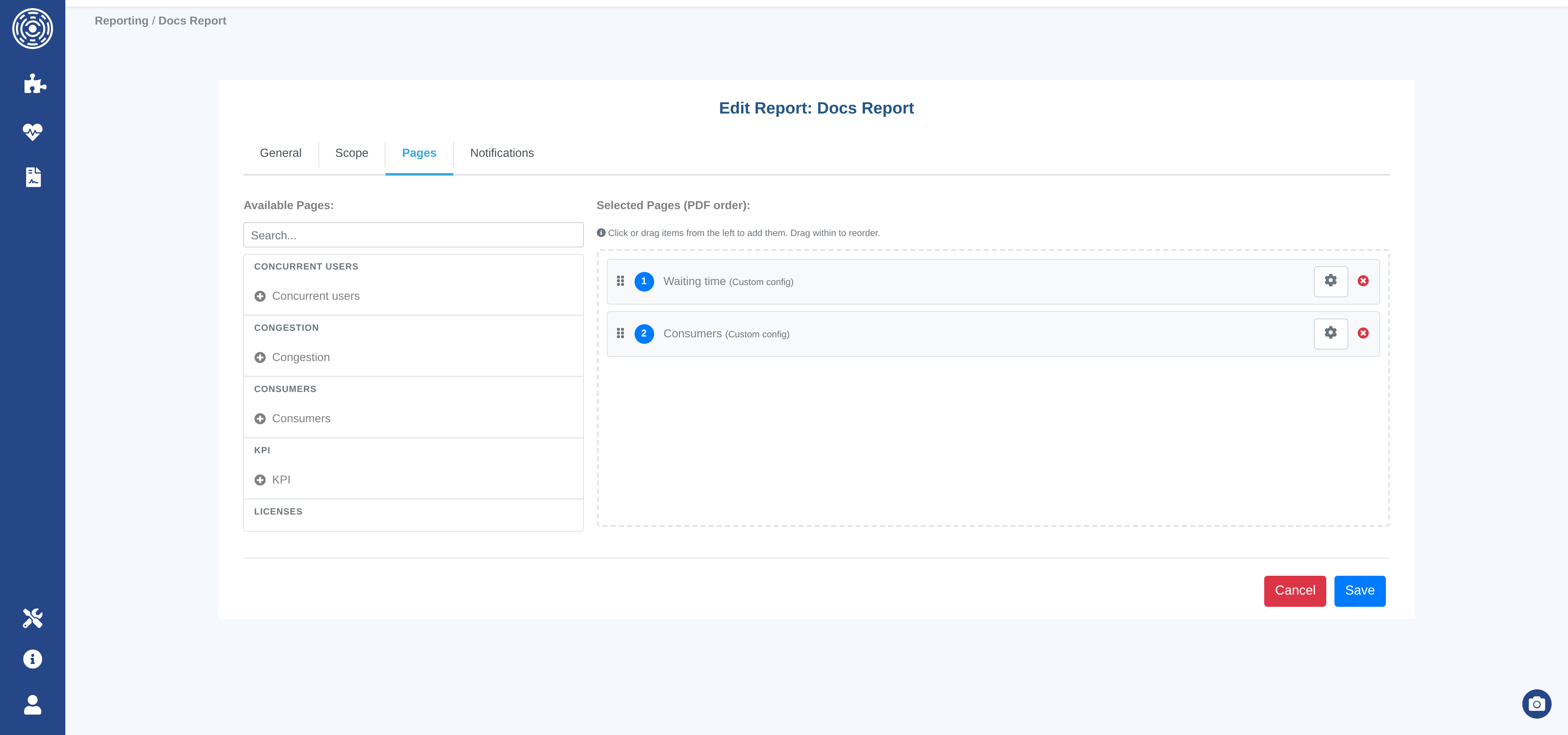Image resolution: width=1568 pixels, height=735 pixels.
Task: Focus the available pages Search field
Action: (x=413, y=235)
